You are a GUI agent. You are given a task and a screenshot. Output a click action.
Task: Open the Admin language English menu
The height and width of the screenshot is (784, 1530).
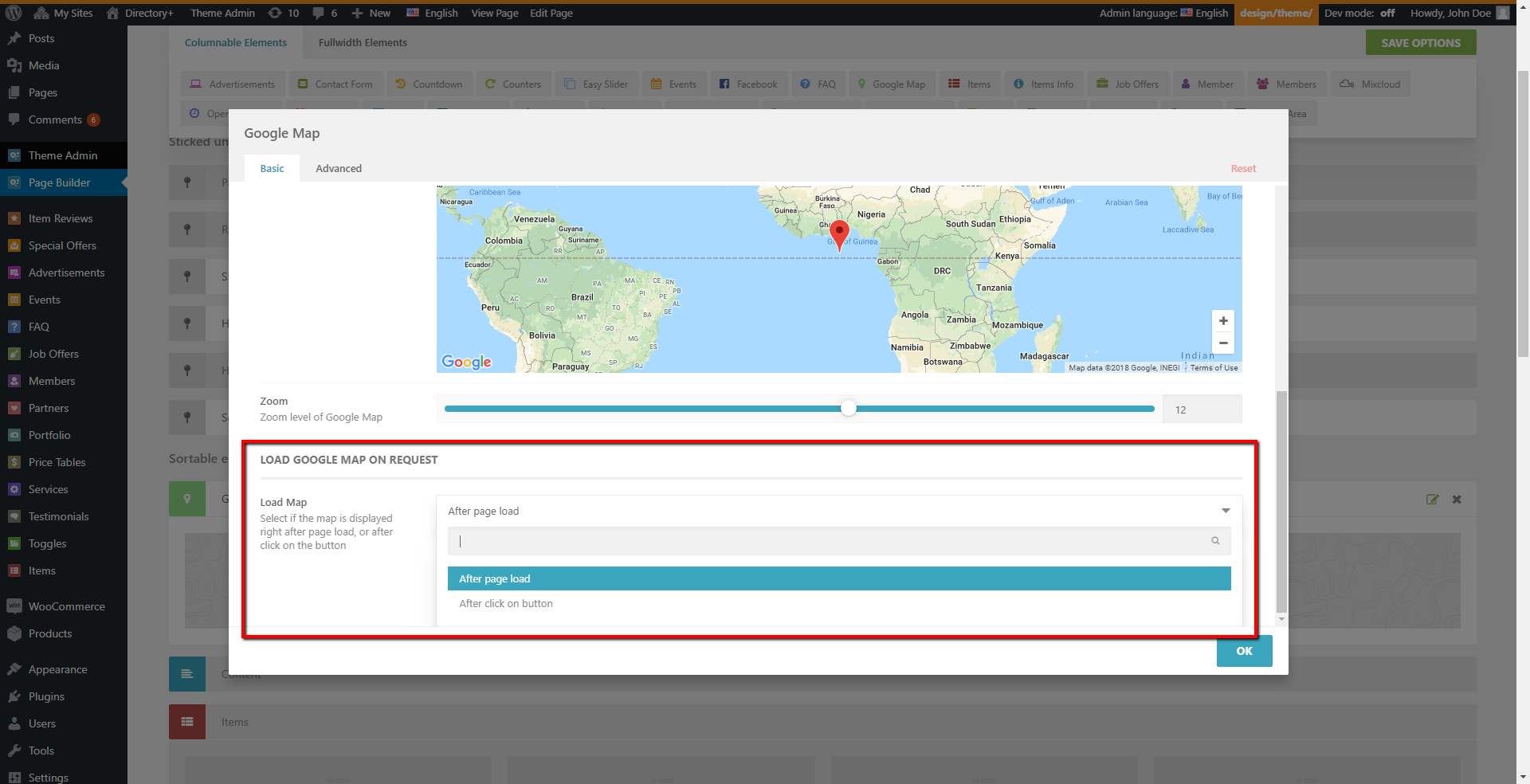pos(1164,13)
